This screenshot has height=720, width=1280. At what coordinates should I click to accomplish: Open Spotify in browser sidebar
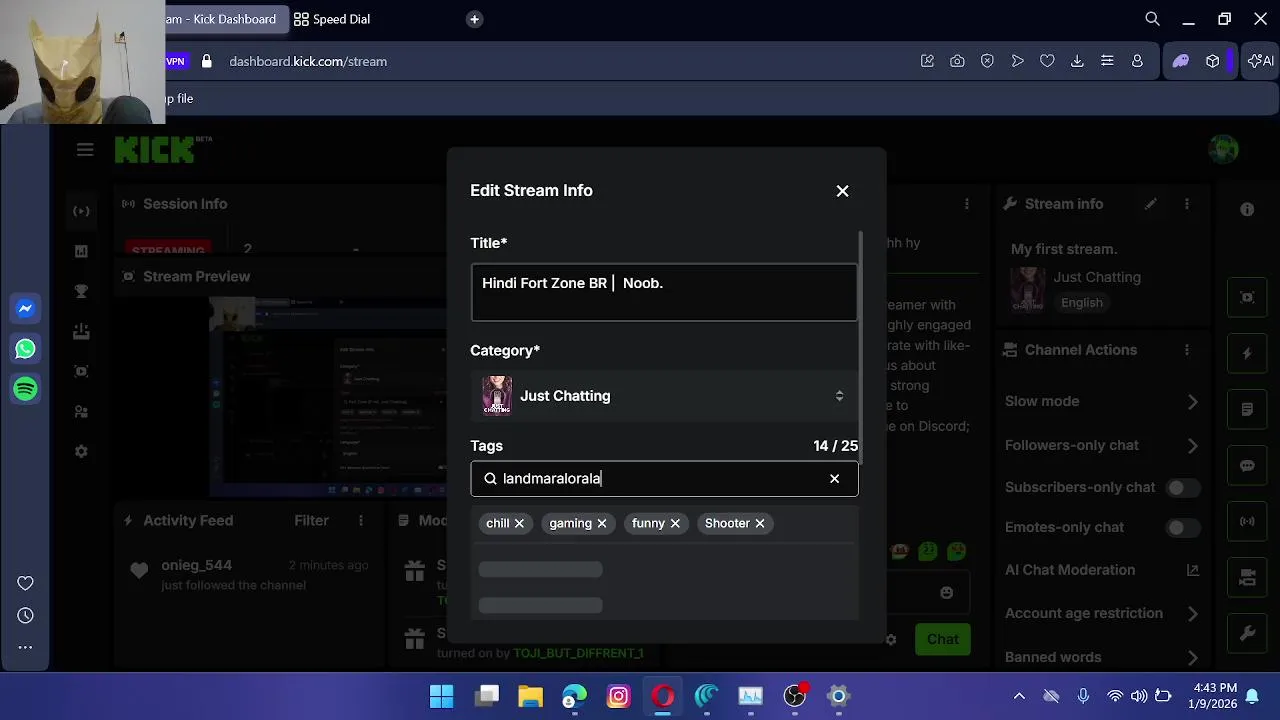pos(25,389)
